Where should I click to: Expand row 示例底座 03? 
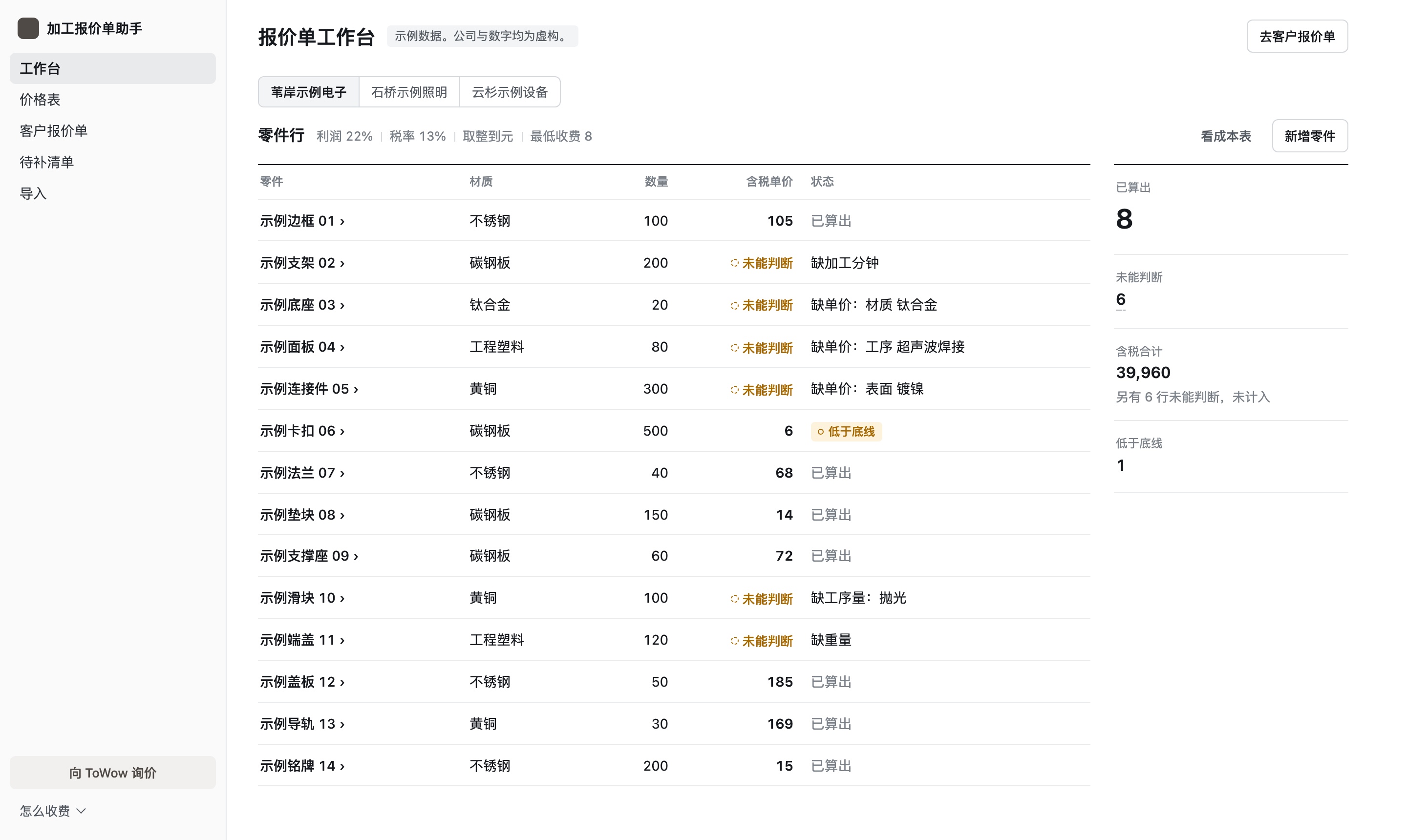click(x=302, y=305)
